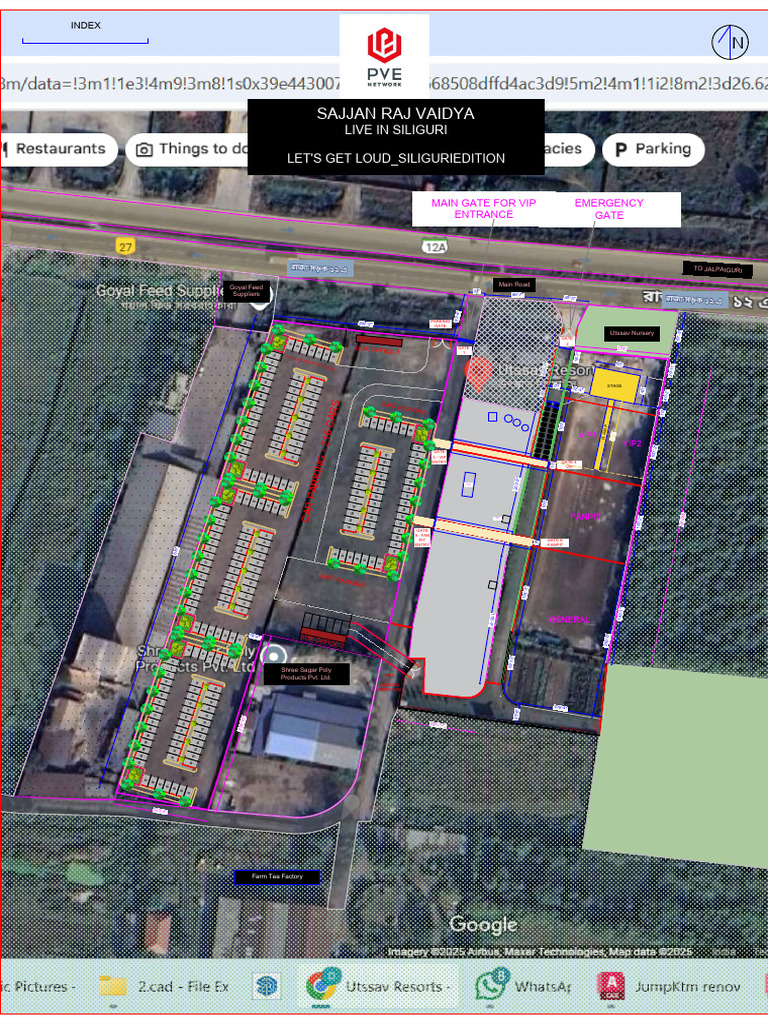768x1024 pixels.
Task: Focus the browser address bar URL
Action: pos(384,84)
